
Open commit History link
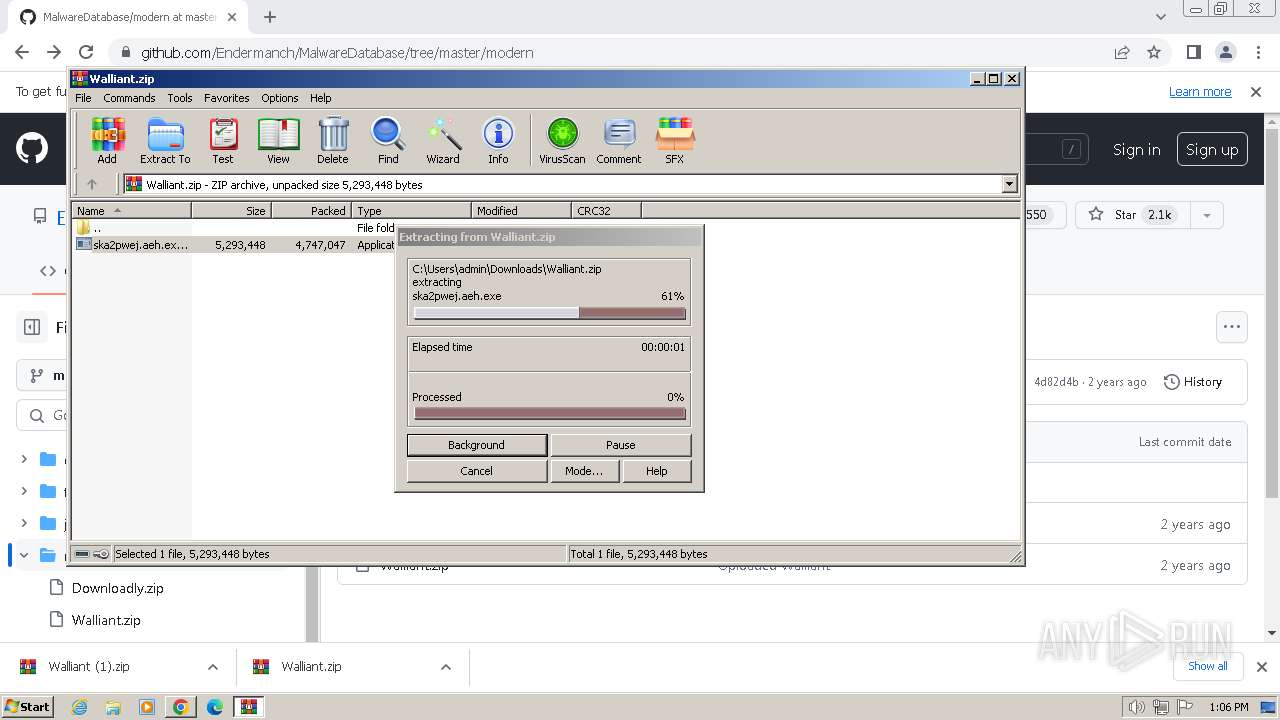click(1193, 382)
